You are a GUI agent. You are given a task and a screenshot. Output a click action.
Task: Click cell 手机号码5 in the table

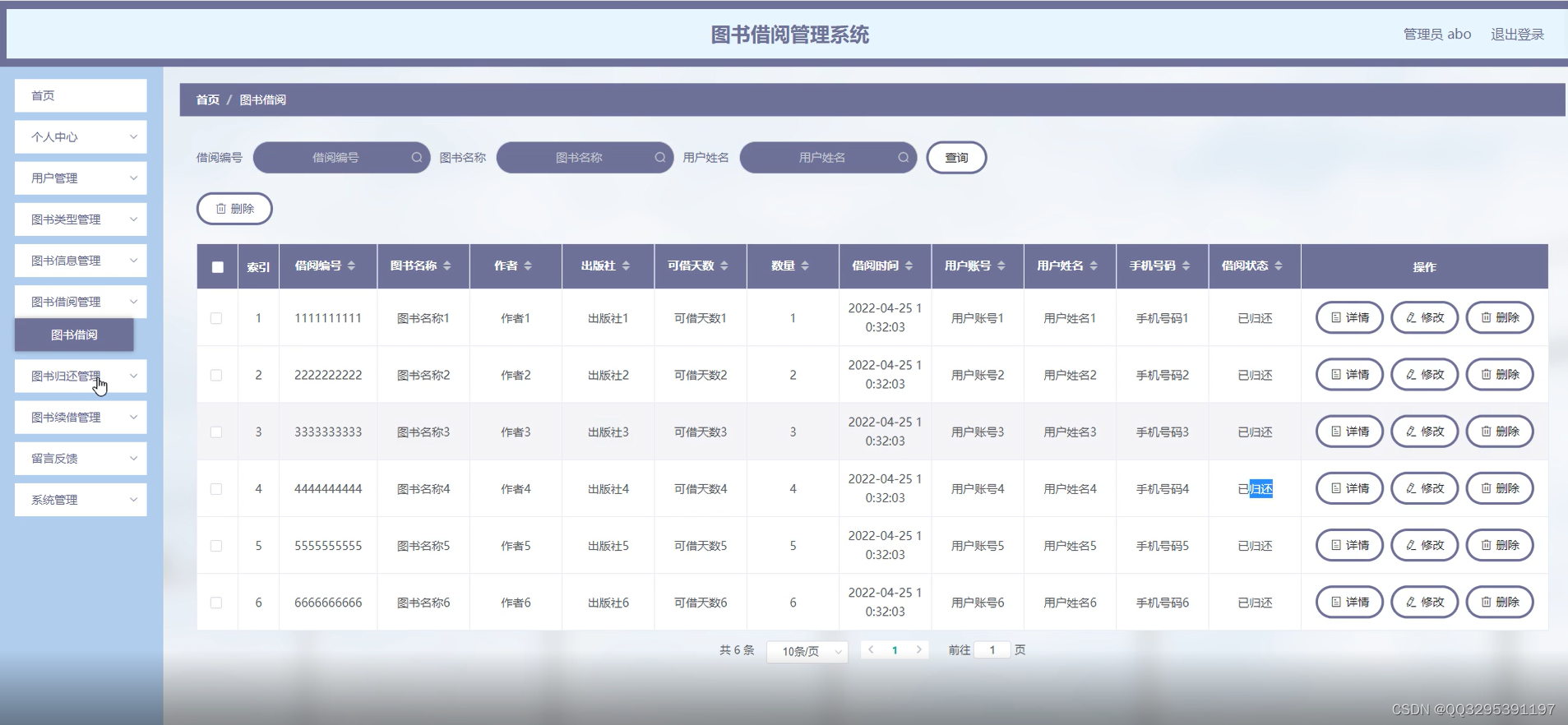pyautogui.click(x=1162, y=546)
